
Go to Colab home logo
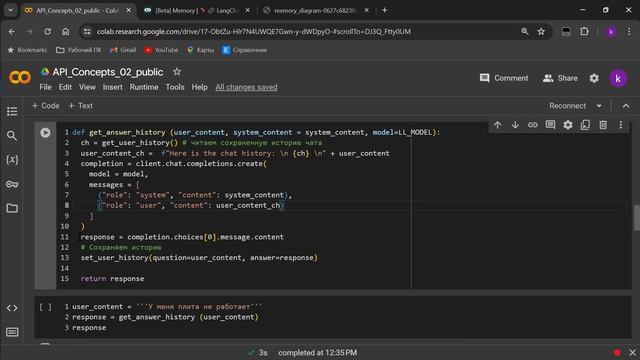(x=20, y=78)
